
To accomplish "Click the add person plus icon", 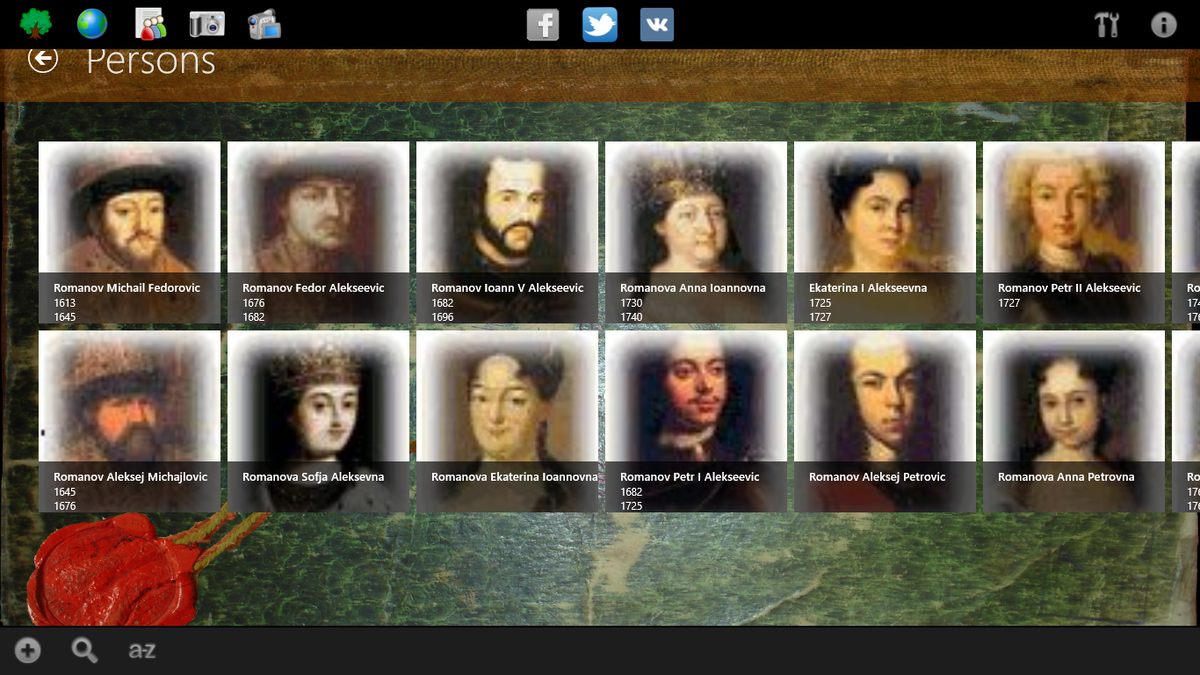I will [x=28, y=651].
